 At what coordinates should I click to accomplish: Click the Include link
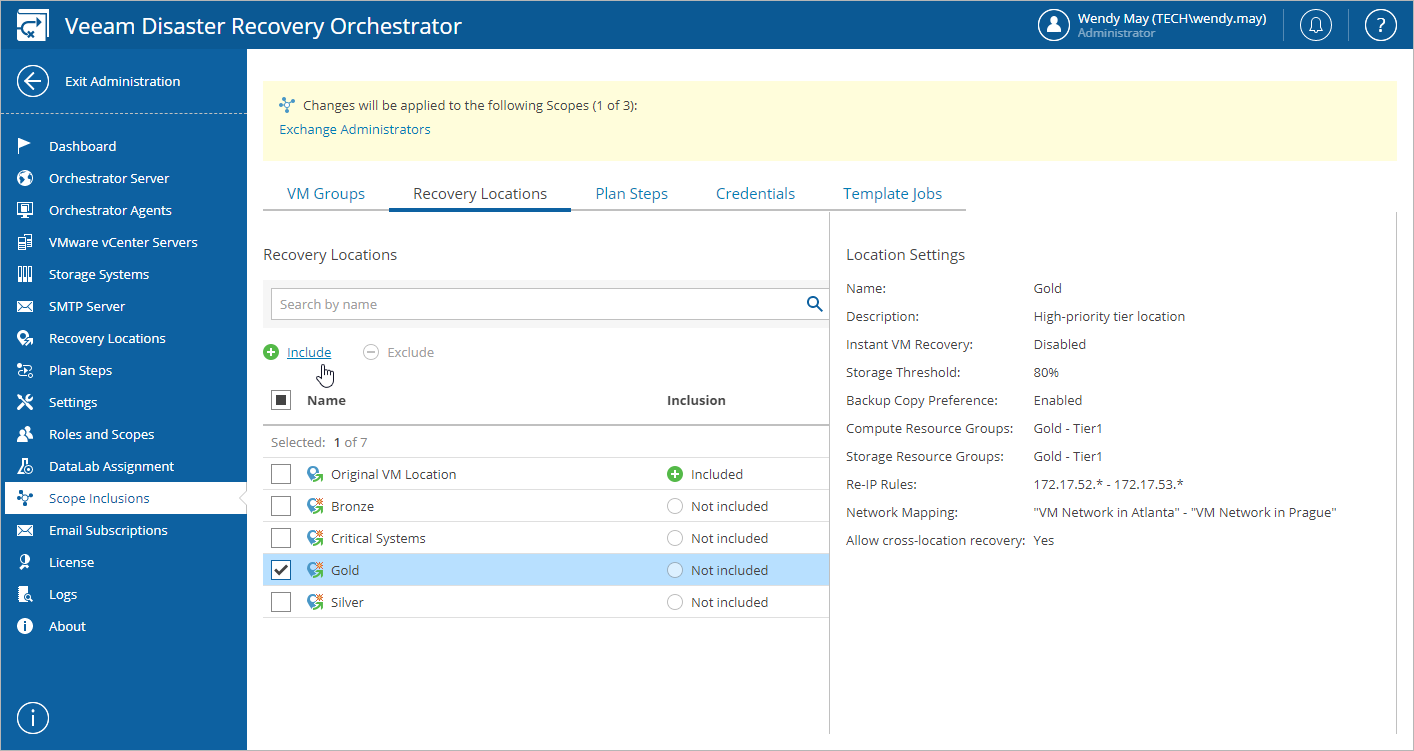309,352
